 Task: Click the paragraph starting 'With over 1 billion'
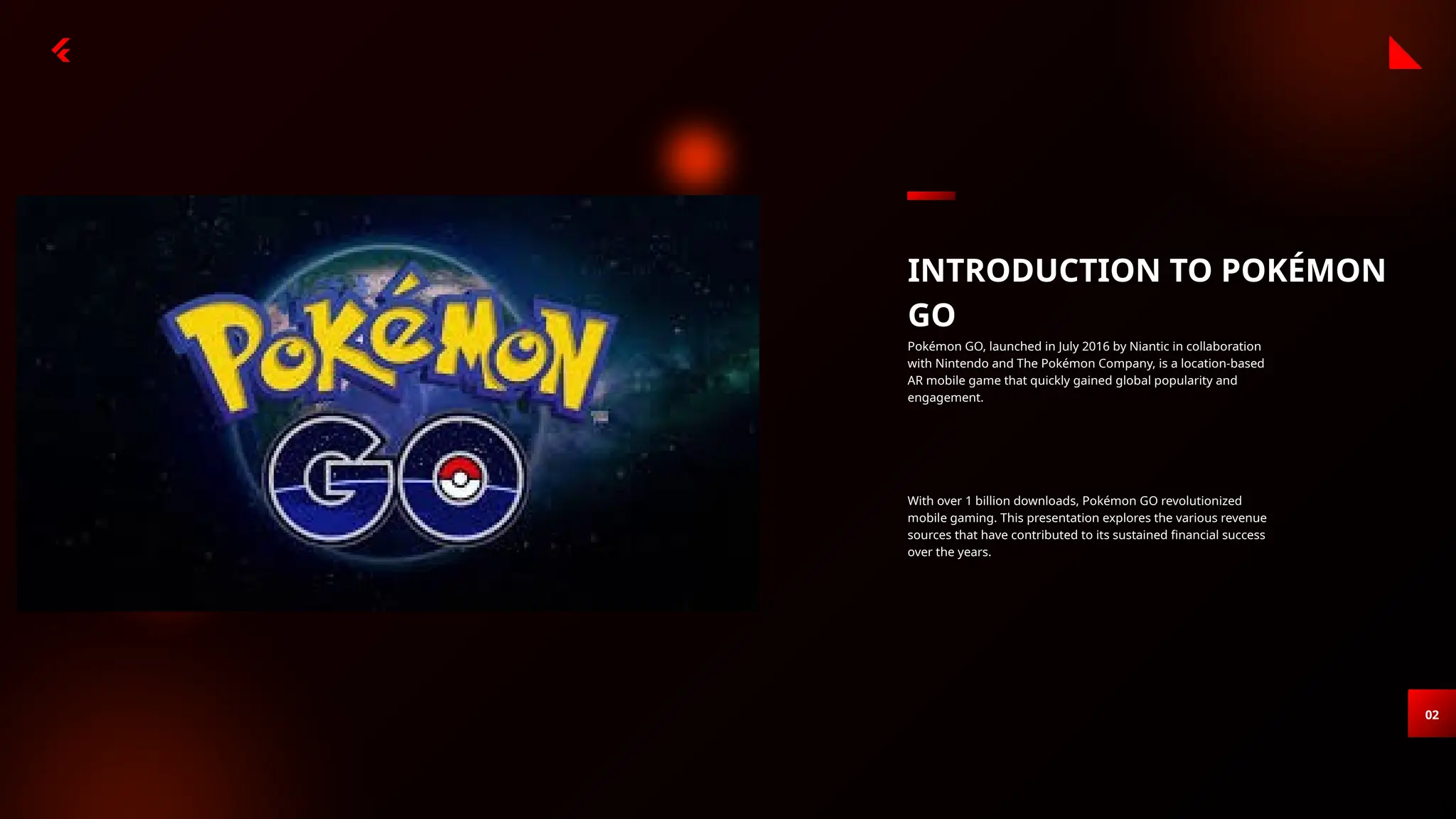pyautogui.click(x=1086, y=526)
